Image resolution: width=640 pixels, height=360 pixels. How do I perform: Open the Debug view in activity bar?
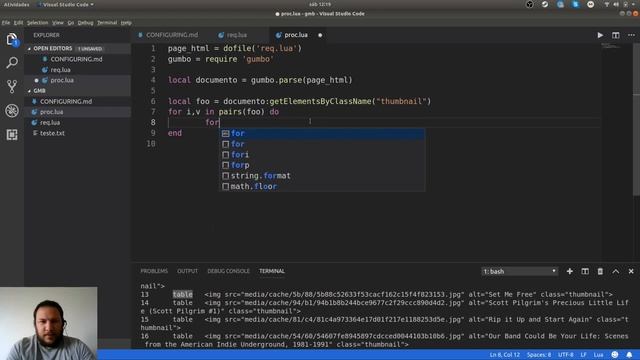pos(12,111)
